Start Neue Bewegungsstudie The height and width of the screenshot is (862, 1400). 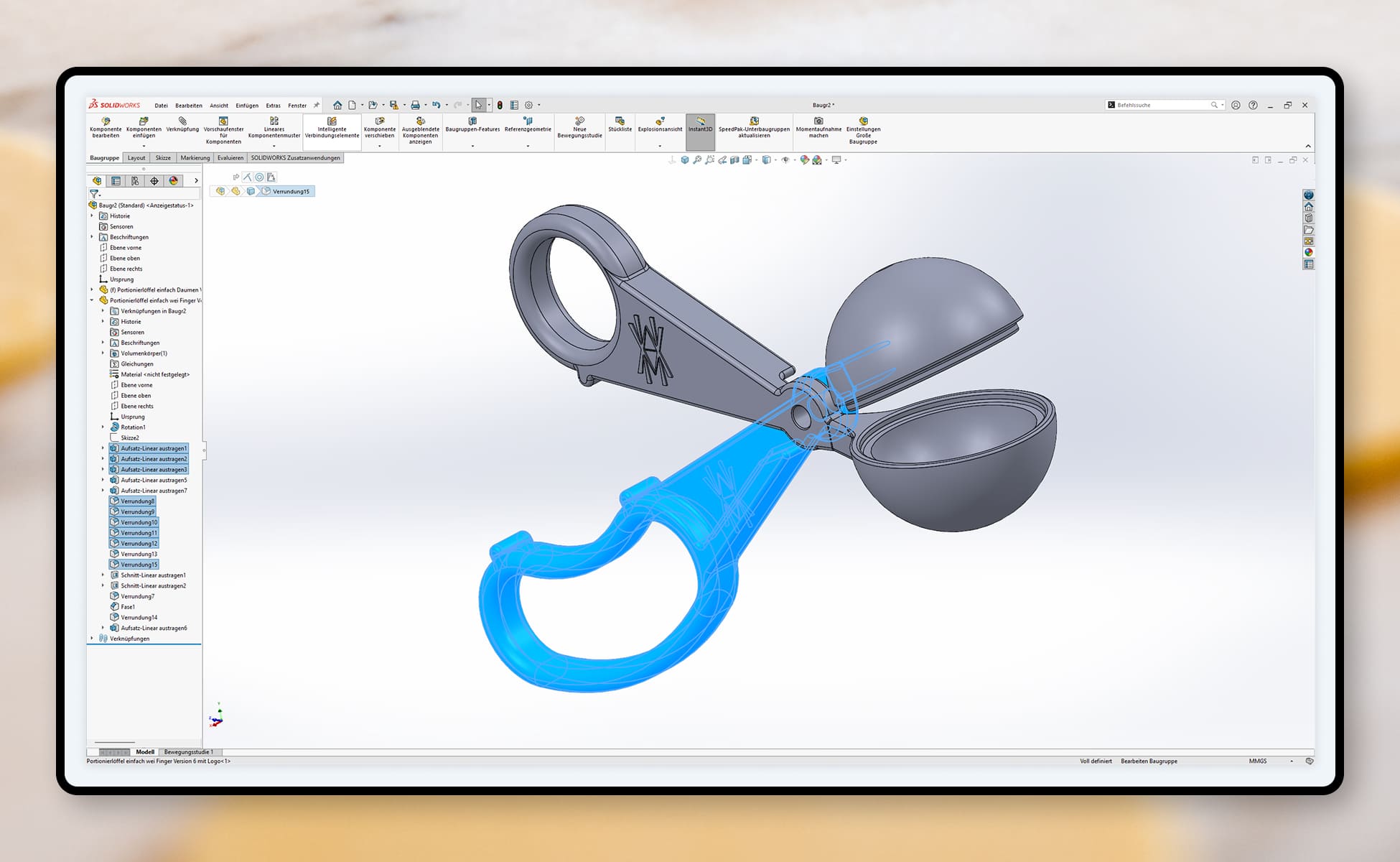pos(579,128)
